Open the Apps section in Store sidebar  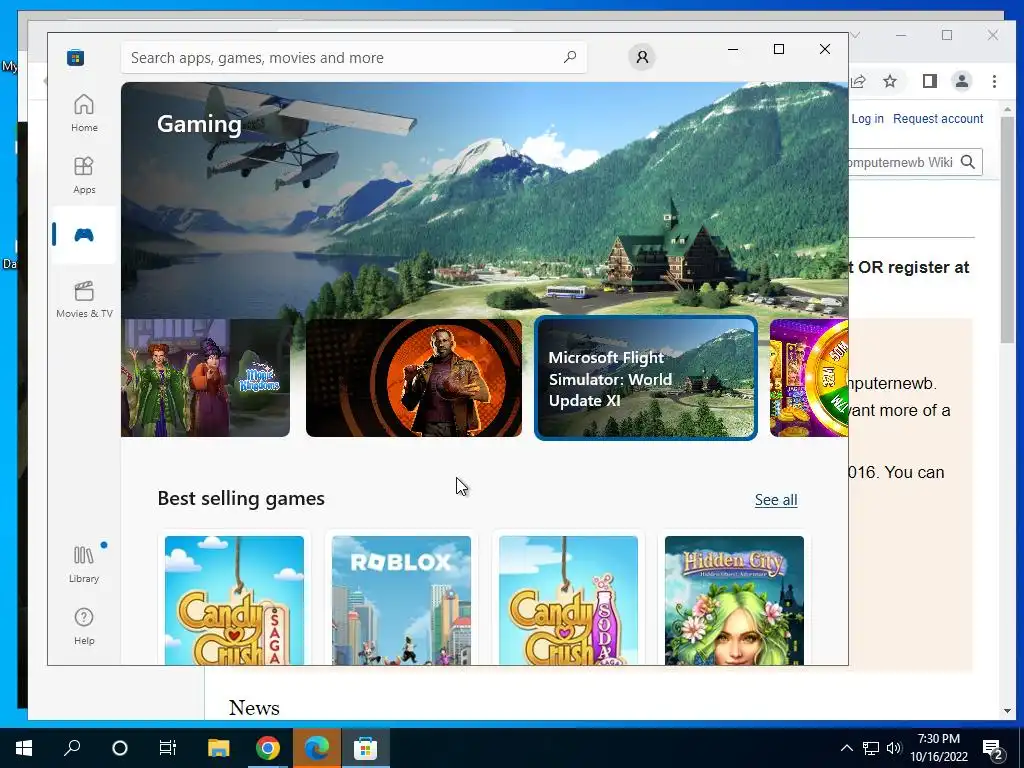84,175
